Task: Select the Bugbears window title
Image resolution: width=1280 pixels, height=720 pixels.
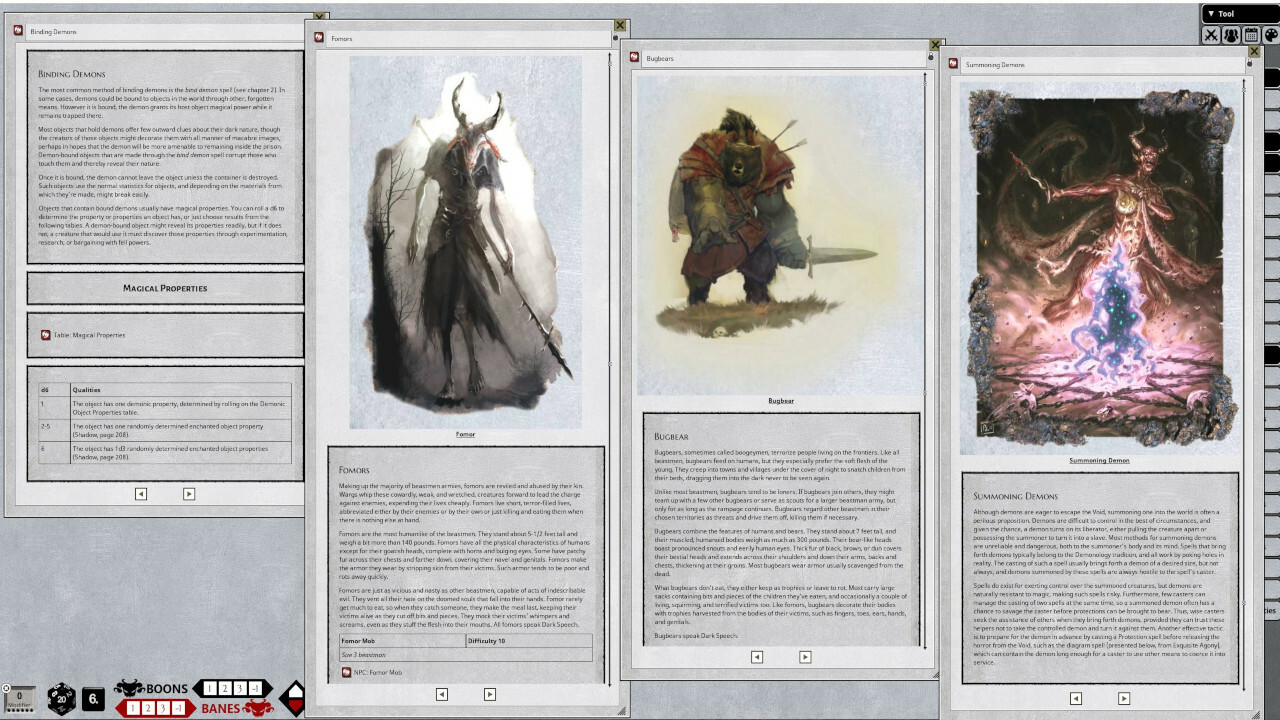Action: [660, 57]
